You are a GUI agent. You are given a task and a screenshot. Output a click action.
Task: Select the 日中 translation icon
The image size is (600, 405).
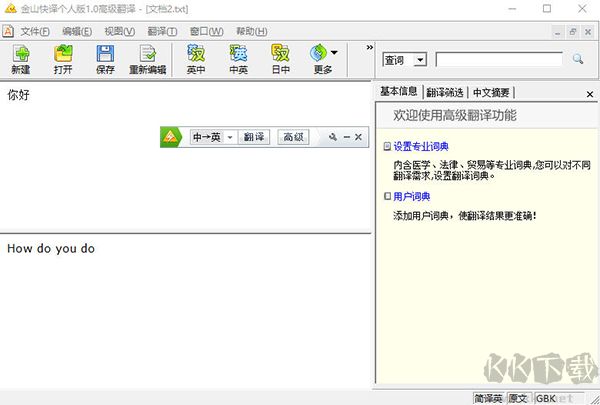click(281, 54)
